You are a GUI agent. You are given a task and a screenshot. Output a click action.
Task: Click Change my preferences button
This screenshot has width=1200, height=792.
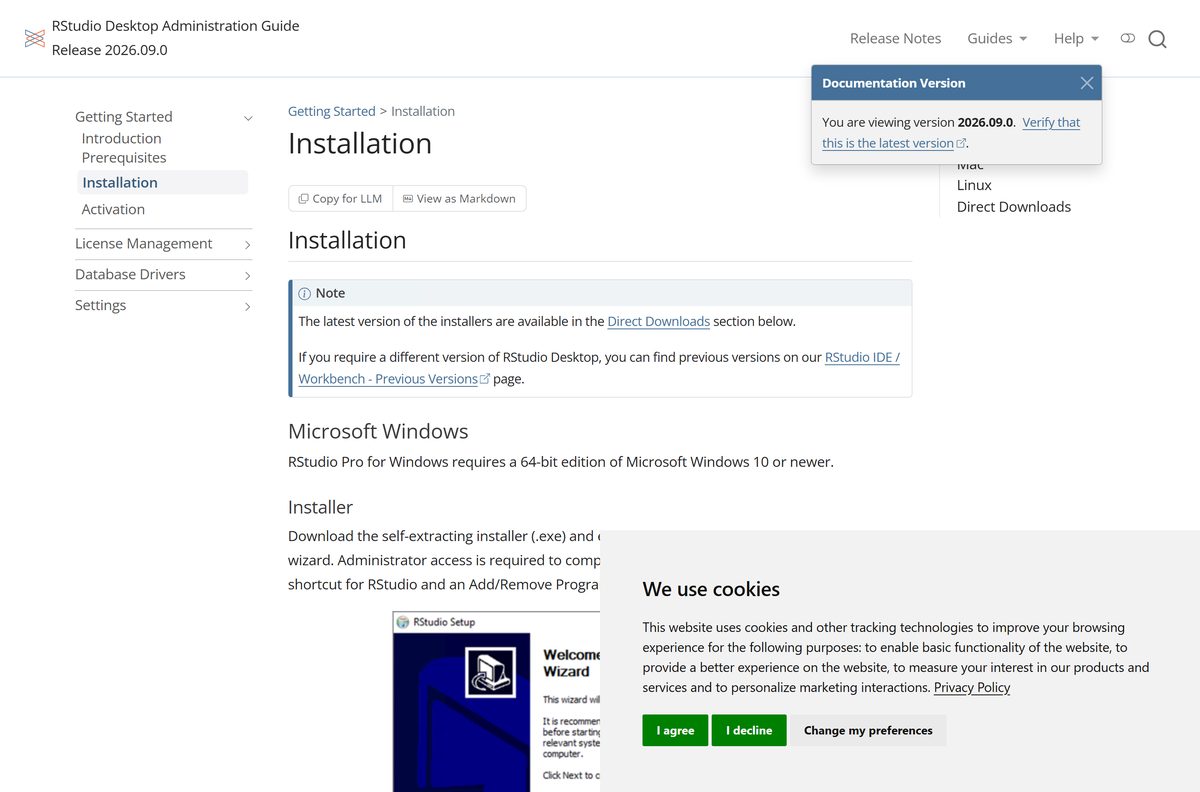point(868,730)
